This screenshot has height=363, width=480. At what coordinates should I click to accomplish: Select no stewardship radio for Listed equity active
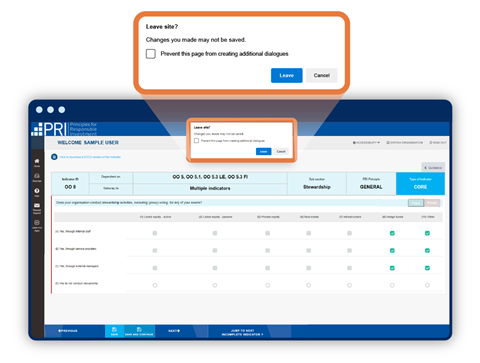click(155, 285)
